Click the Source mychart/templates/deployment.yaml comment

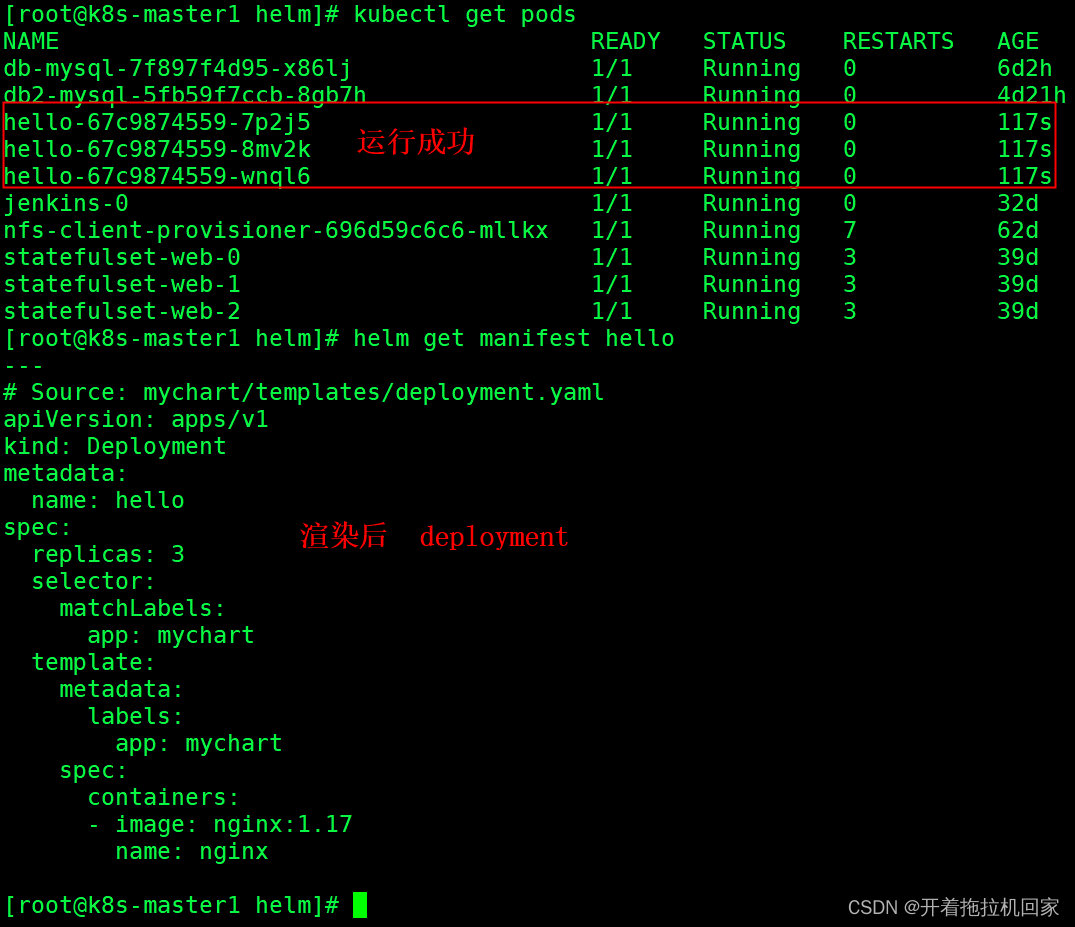[x=304, y=392]
